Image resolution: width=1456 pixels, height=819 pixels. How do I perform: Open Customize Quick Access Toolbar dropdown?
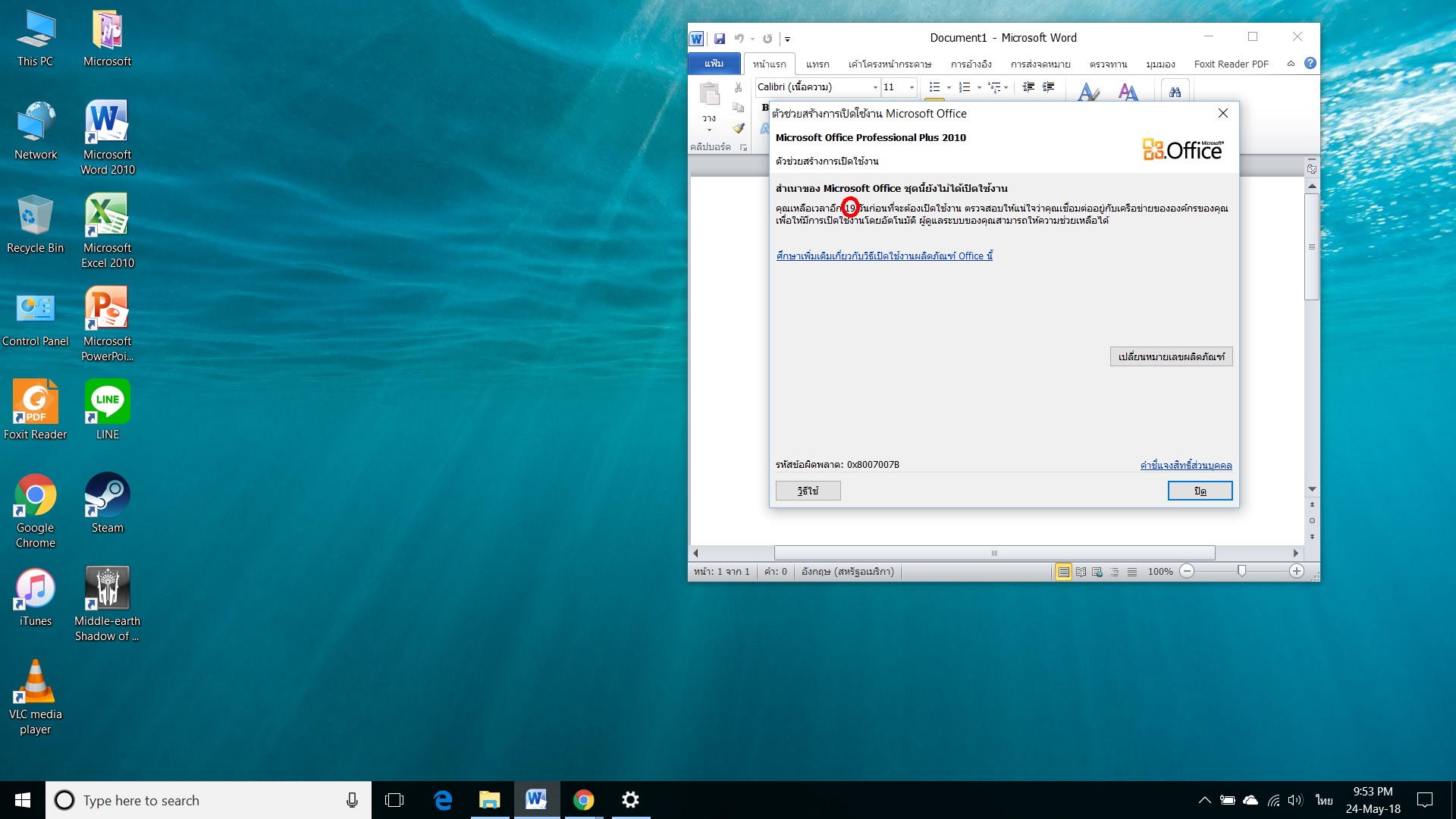787,39
